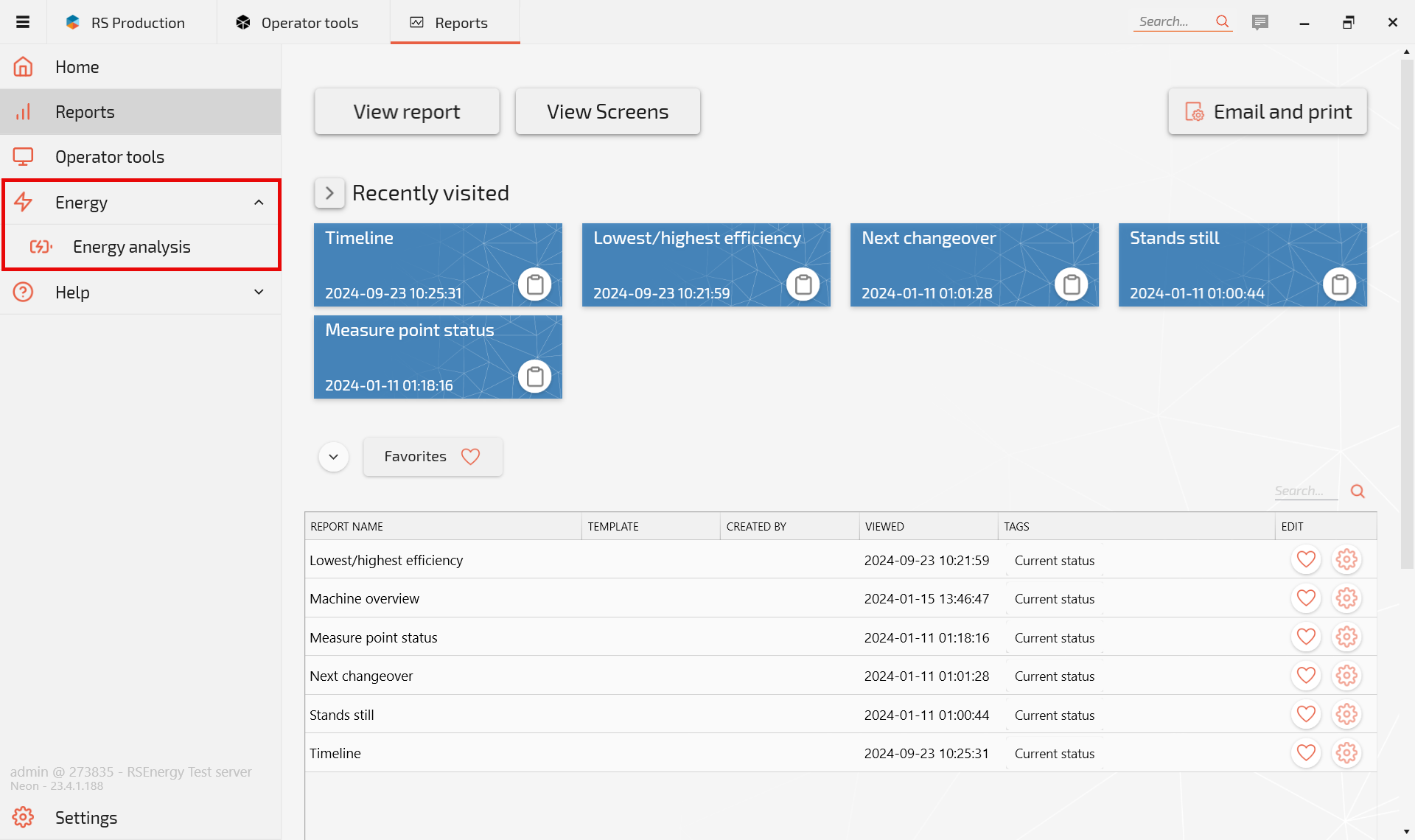Screen dimensions: 1415x840
Task: Open Energy analysis in sidebar
Action: (x=131, y=247)
